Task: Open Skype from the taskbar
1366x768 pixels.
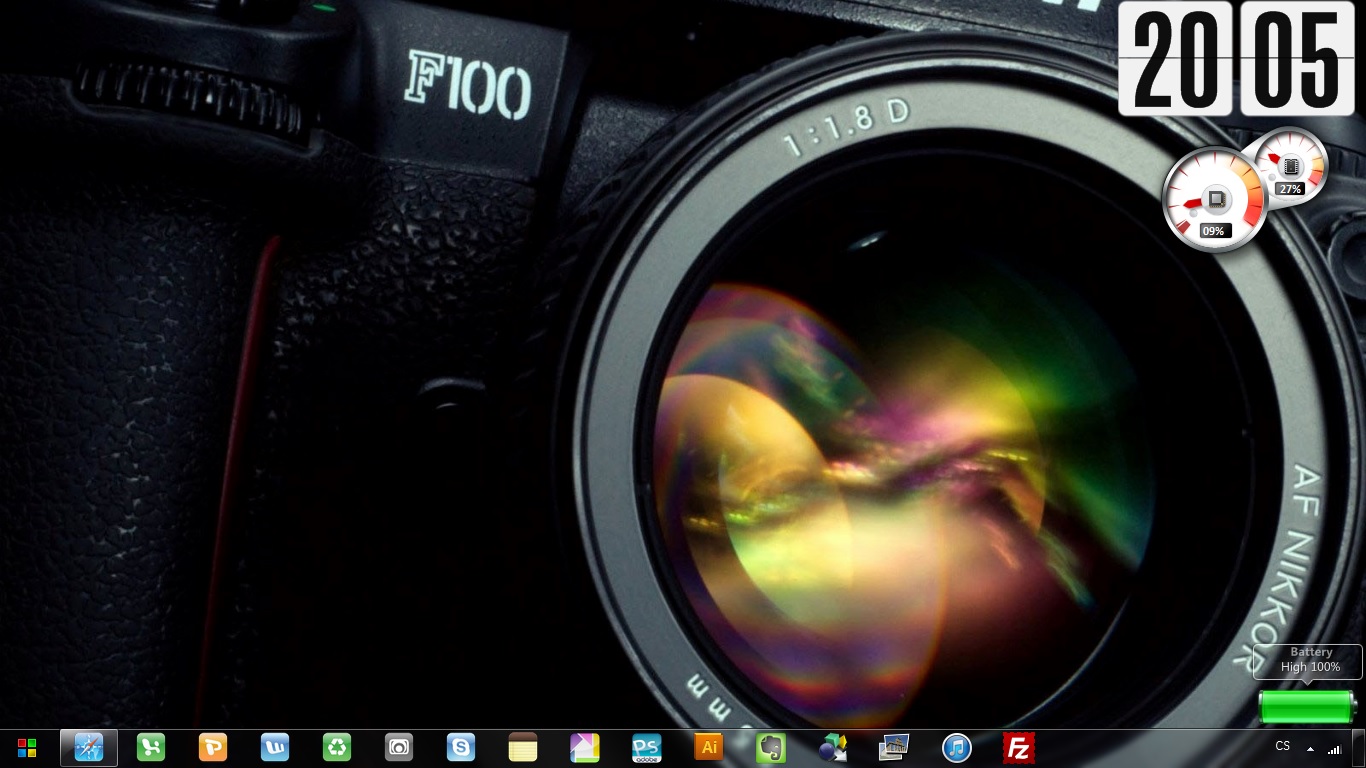Action: coord(461,748)
